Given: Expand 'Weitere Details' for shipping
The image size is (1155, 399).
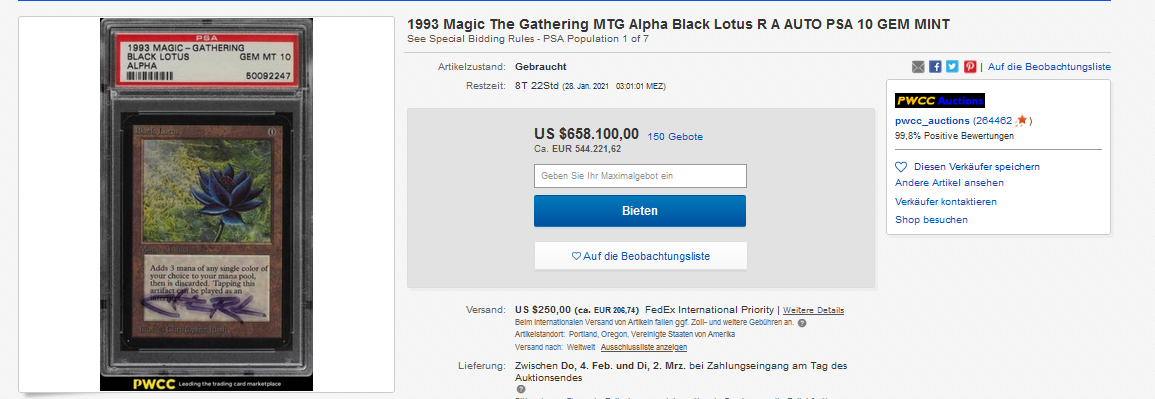Looking at the screenshot, I should [813, 311].
